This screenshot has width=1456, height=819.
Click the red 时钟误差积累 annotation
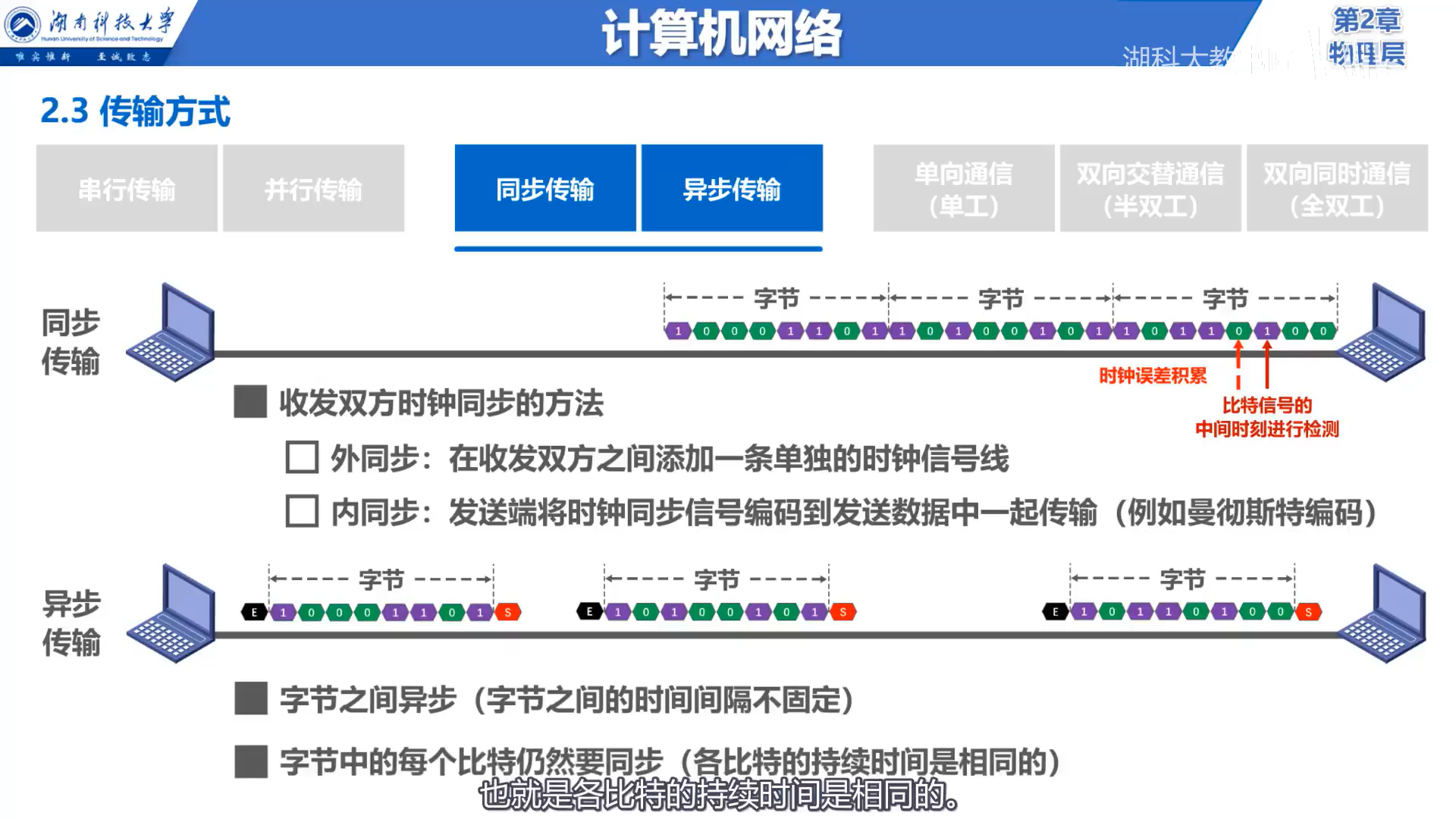click(1153, 375)
